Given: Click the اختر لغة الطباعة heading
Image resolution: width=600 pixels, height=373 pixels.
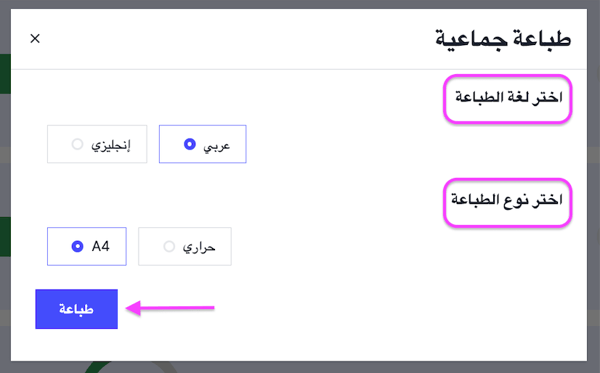Looking at the screenshot, I should tap(509, 97).
